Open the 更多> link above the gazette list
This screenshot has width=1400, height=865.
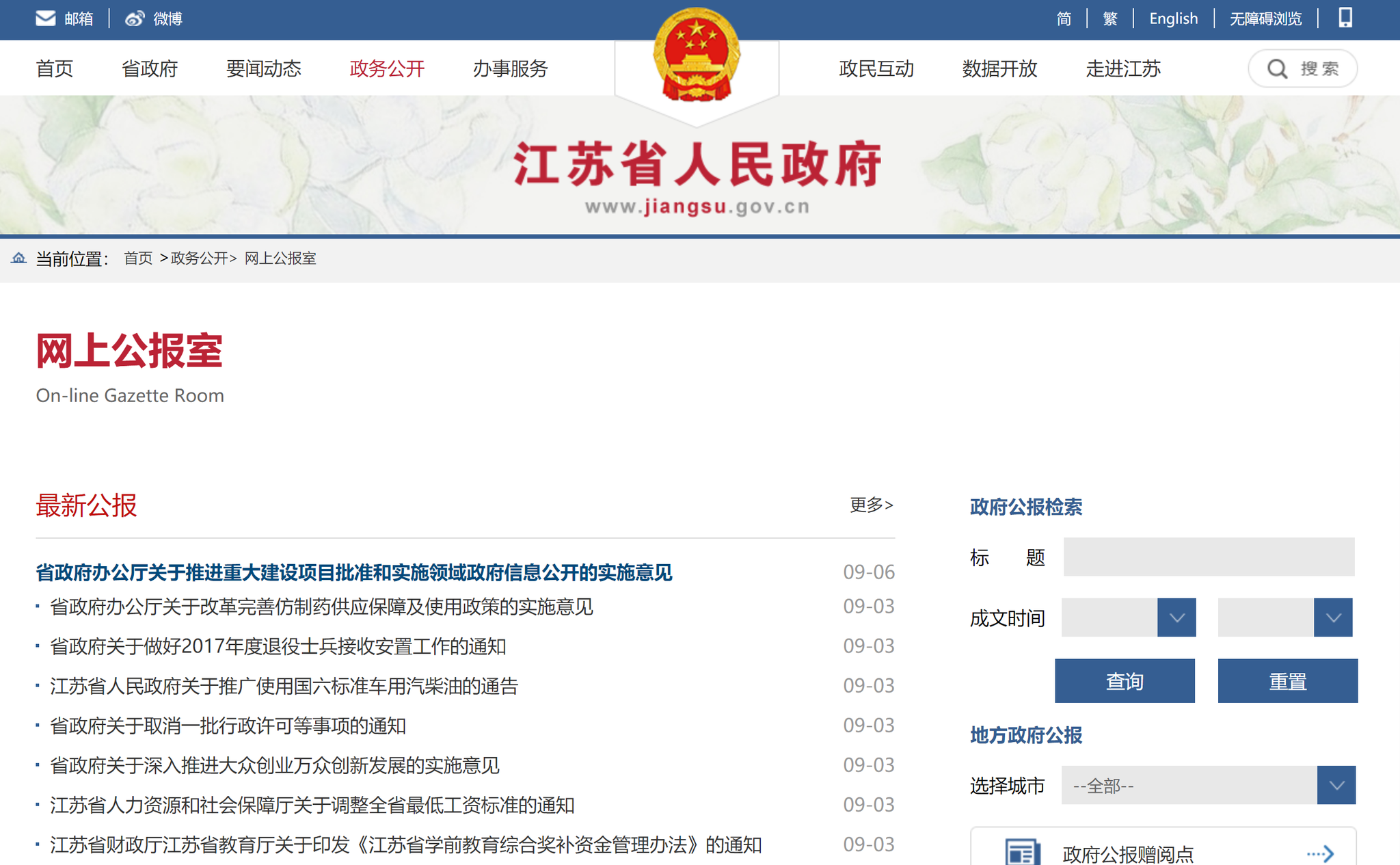(871, 505)
